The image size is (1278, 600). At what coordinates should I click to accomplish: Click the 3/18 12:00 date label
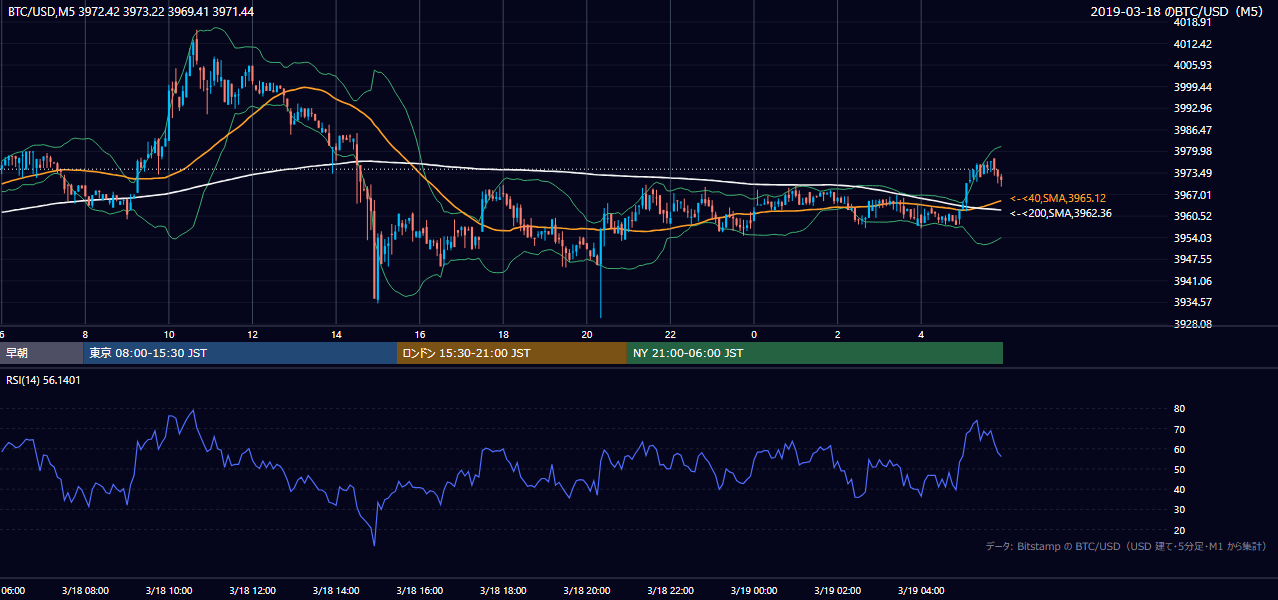[x=252, y=591]
